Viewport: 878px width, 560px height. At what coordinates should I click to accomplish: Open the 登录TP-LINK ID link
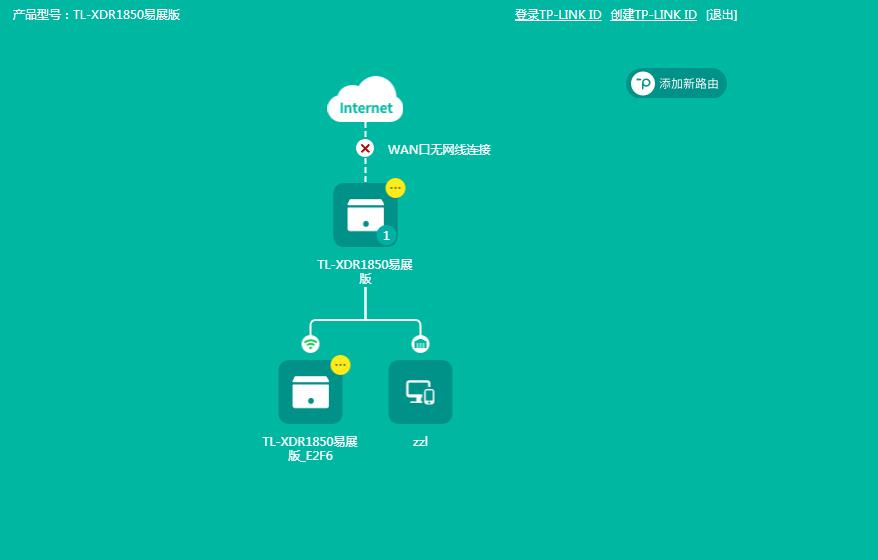point(558,15)
